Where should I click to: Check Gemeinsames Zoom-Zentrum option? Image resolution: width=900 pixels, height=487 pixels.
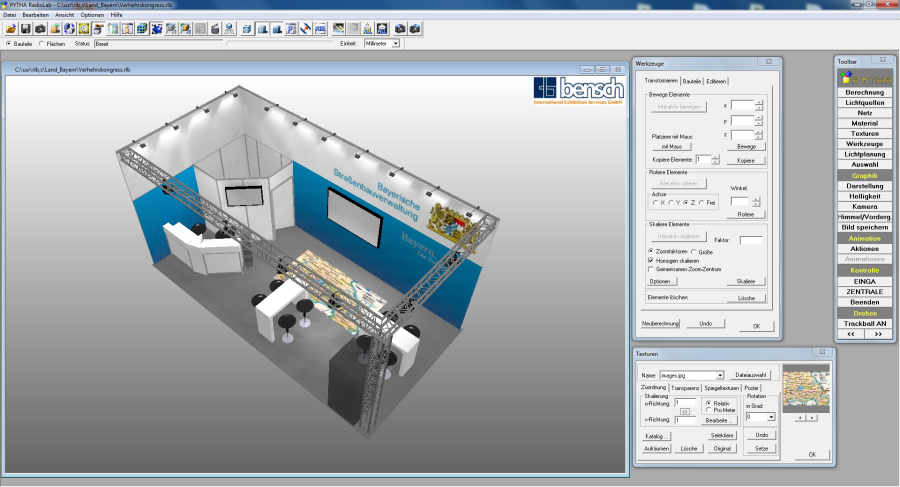point(651,269)
